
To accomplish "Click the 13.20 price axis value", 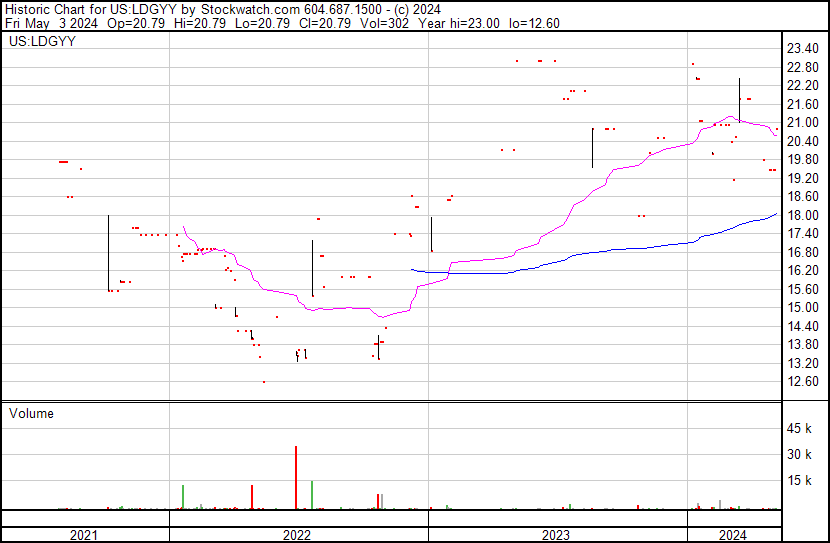I will click(x=802, y=364).
